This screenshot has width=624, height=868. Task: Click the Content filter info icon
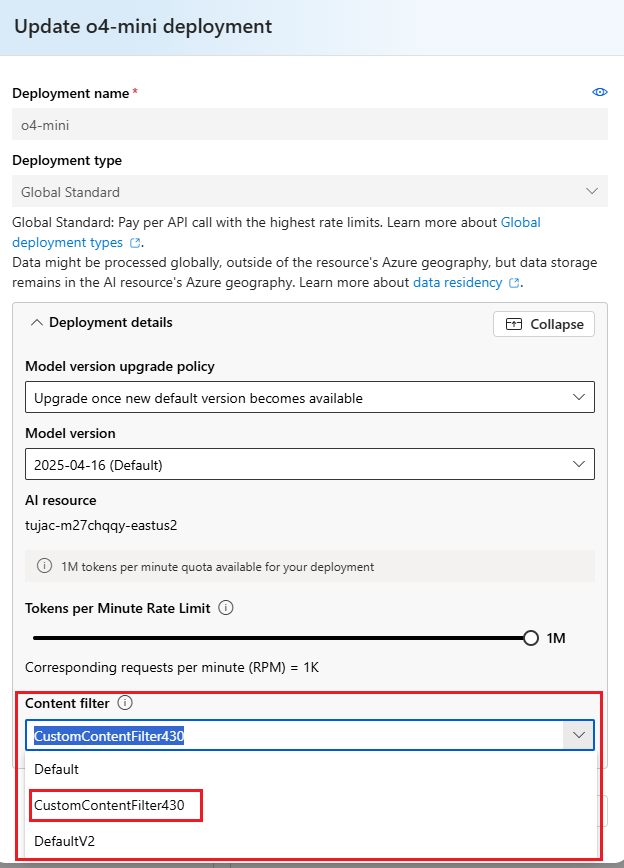125,703
